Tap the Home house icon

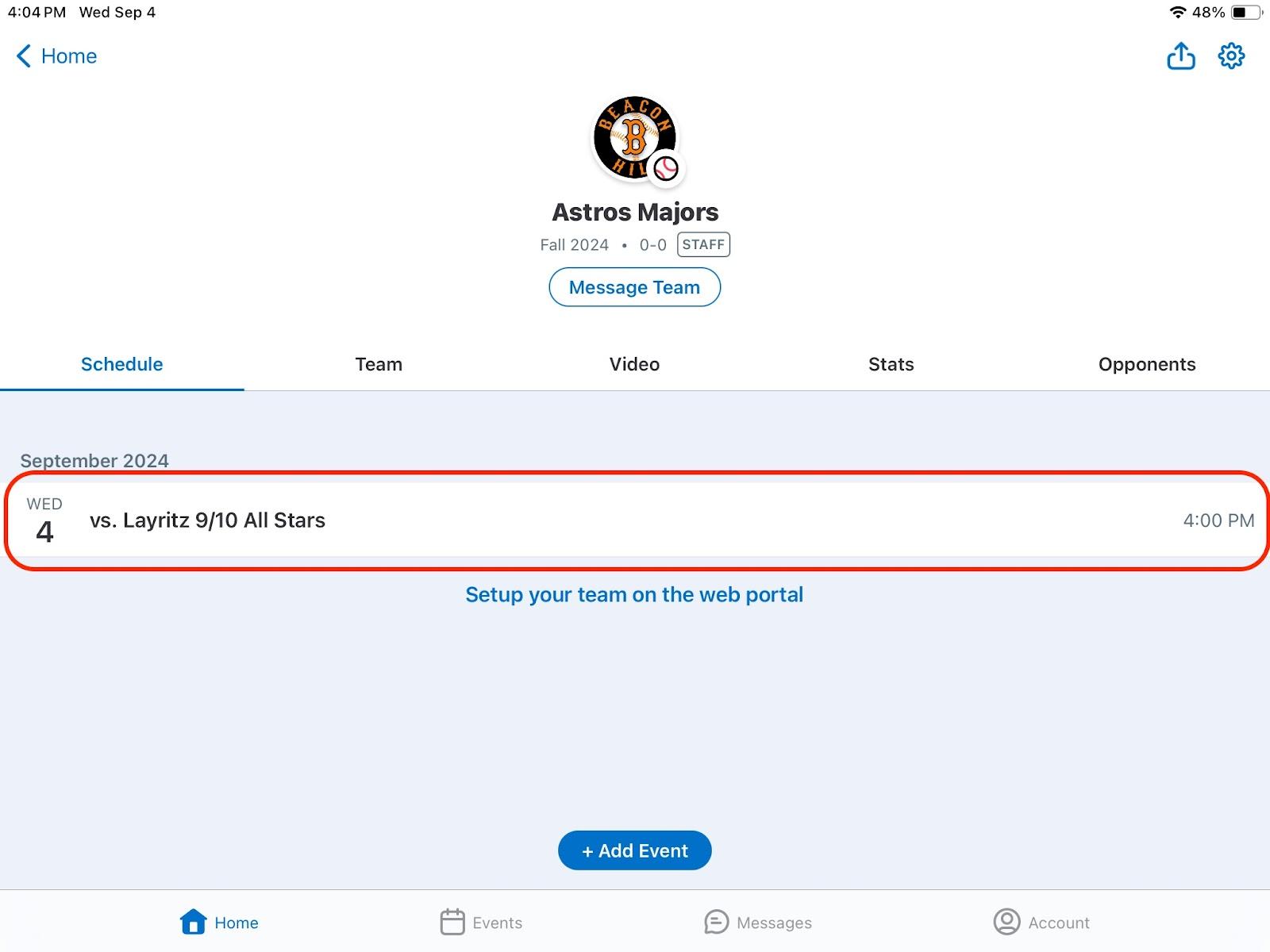tap(193, 922)
